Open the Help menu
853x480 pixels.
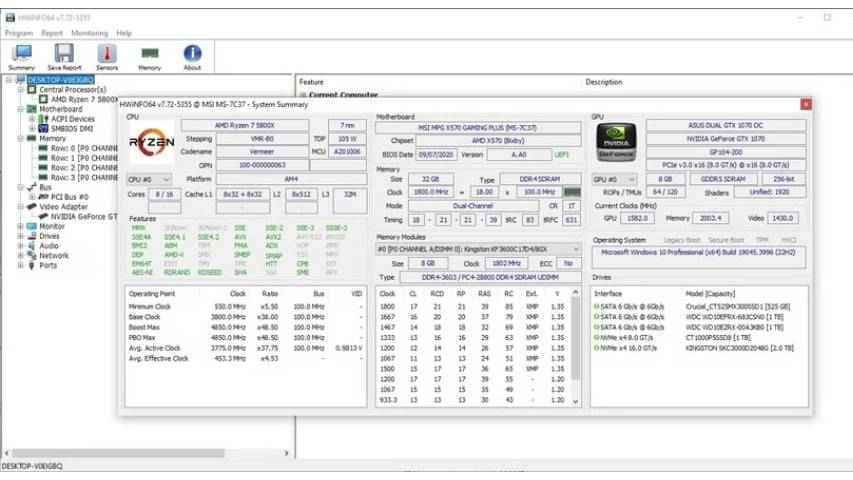click(124, 33)
